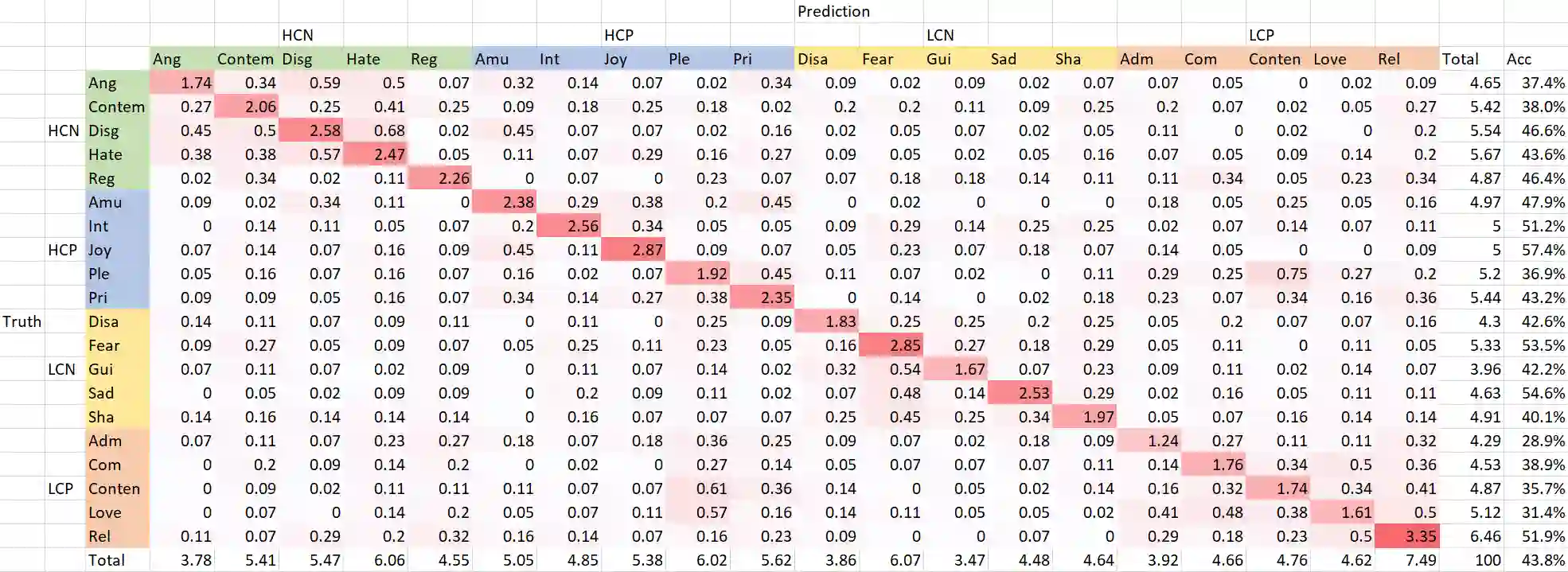The image size is (1568, 572).
Task: Click the blue Amu row label
Action: pyautogui.click(x=105, y=202)
